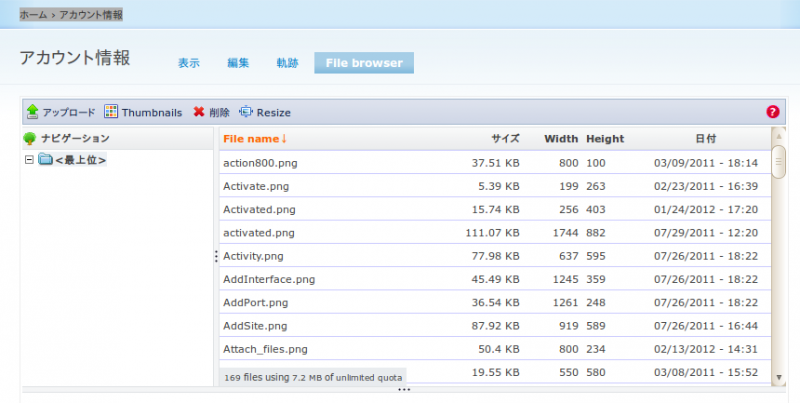Click the file list scroll down arrow
This screenshot has height=403, width=800.
pos(779,377)
